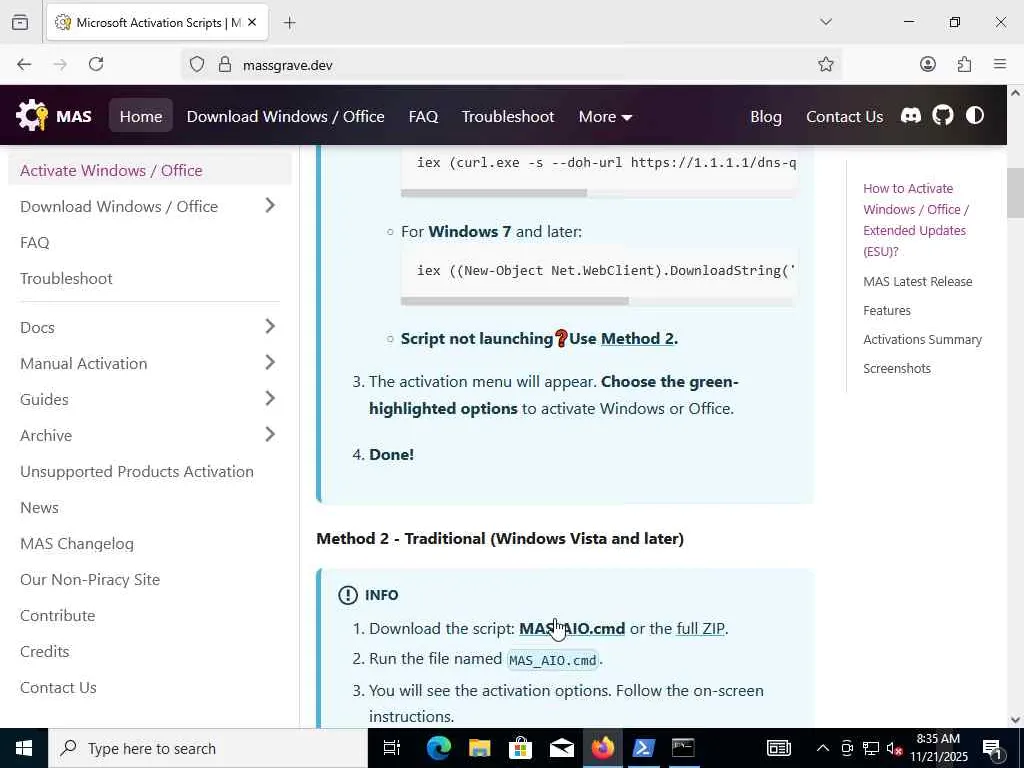
Task: Expand the Archive sidebar section
Action: point(270,434)
